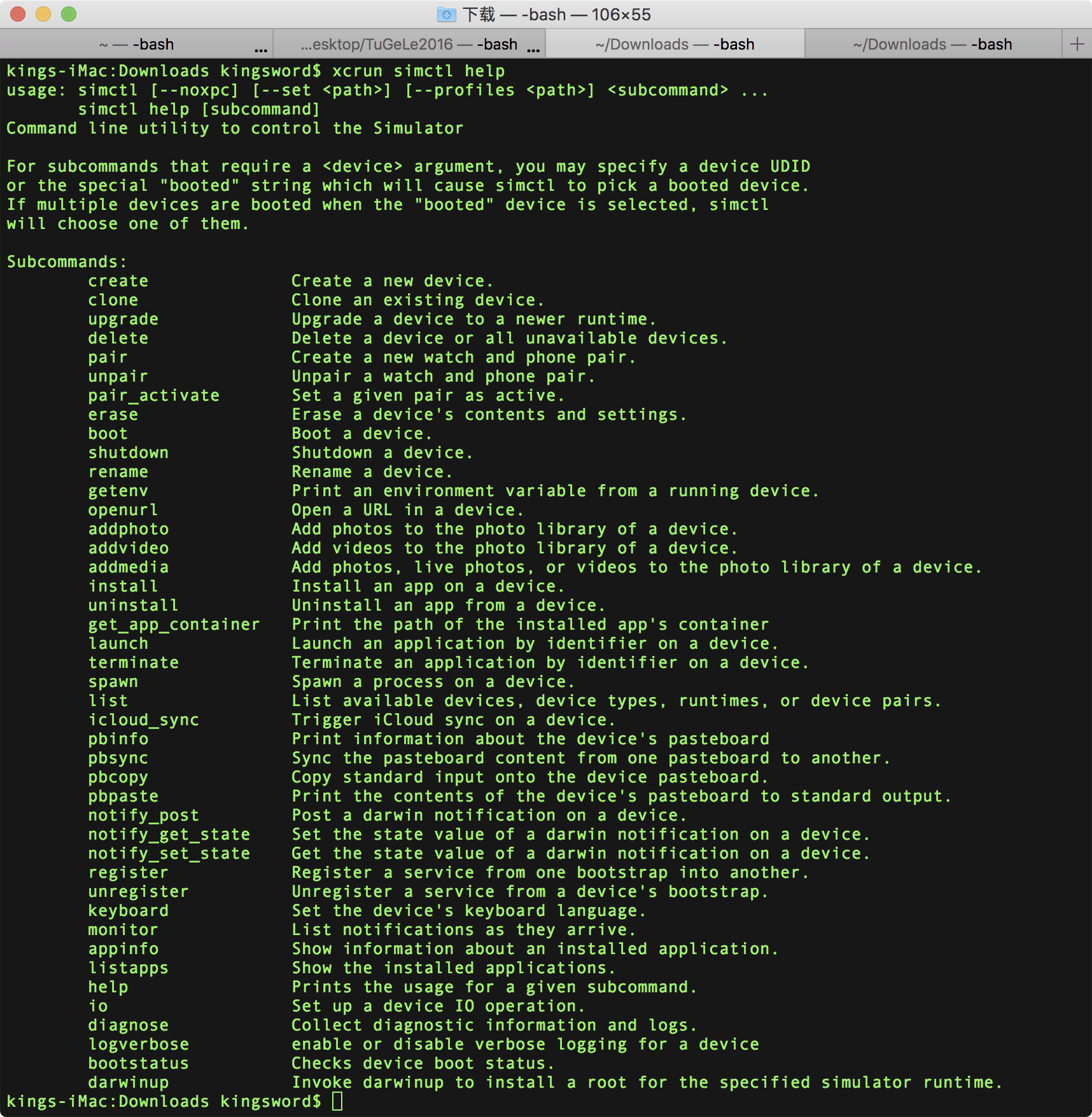Click the 'create' subcommand name

(x=118, y=281)
